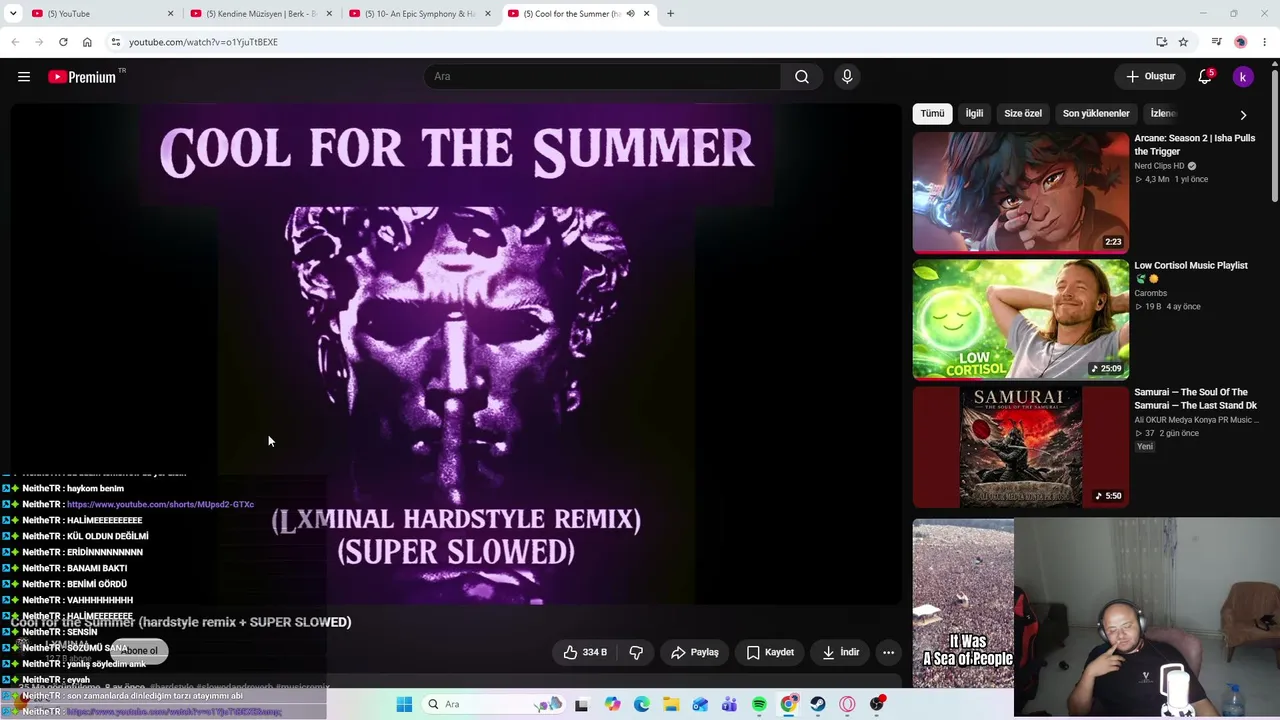The width and height of the screenshot is (1280, 720).
Task: Open Microsoft Edge from the taskbar
Action: (x=642, y=704)
